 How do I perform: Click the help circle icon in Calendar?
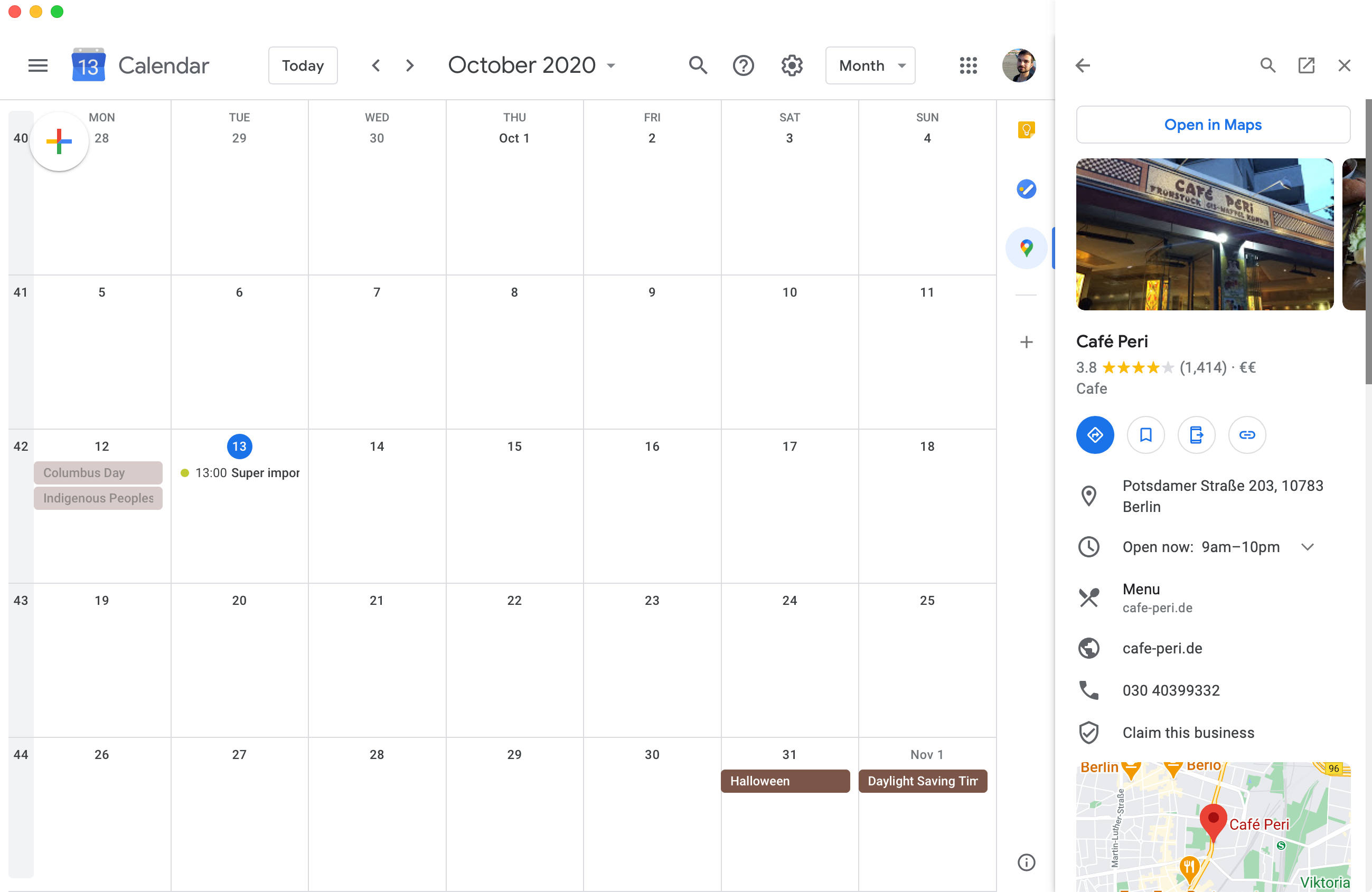click(743, 65)
